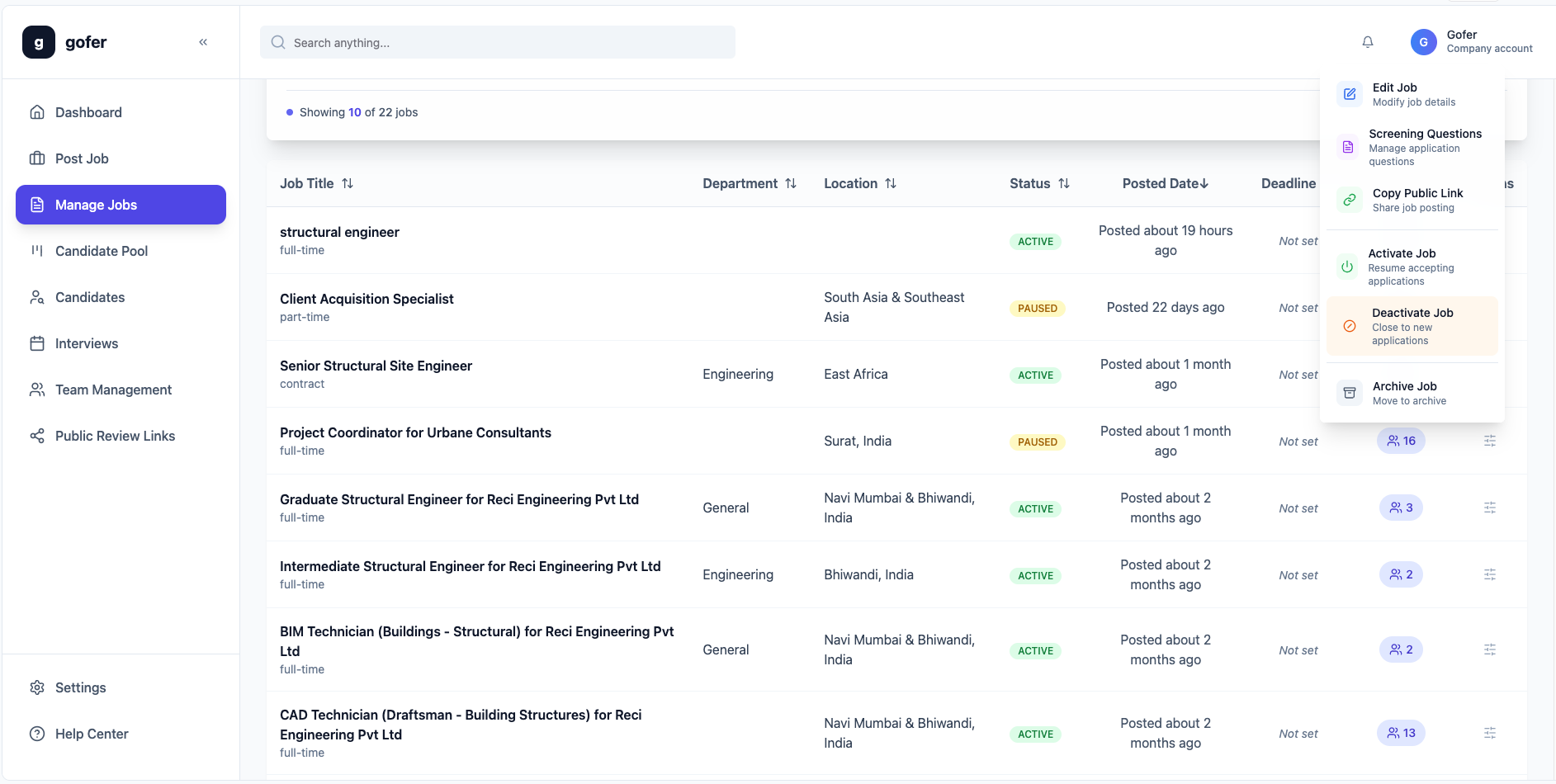The width and height of the screenshot is (1556, 784).
Task: View 16 applicants badge for Project Coordinator
Action: (x=1401, y=441)
